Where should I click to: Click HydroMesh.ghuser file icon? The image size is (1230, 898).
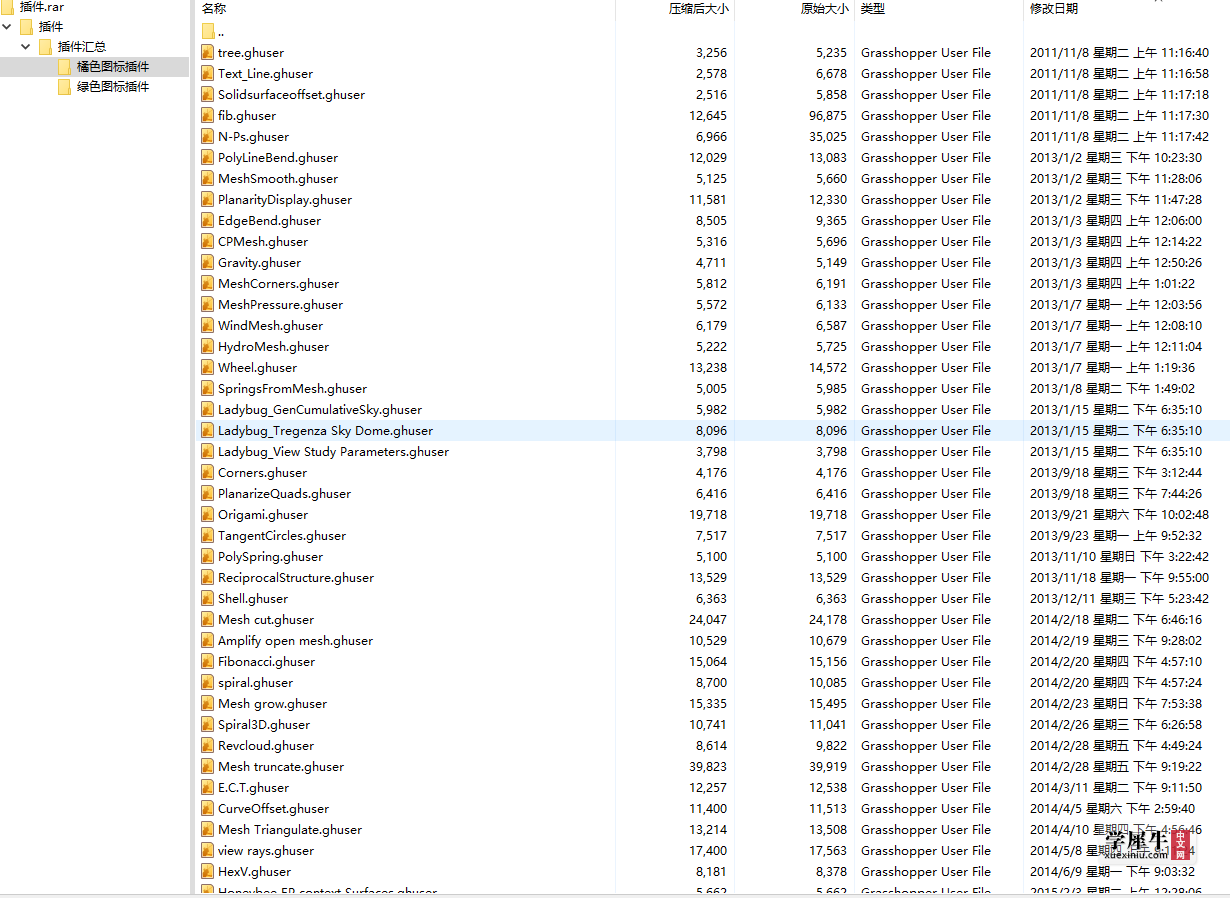coord(208,346)
